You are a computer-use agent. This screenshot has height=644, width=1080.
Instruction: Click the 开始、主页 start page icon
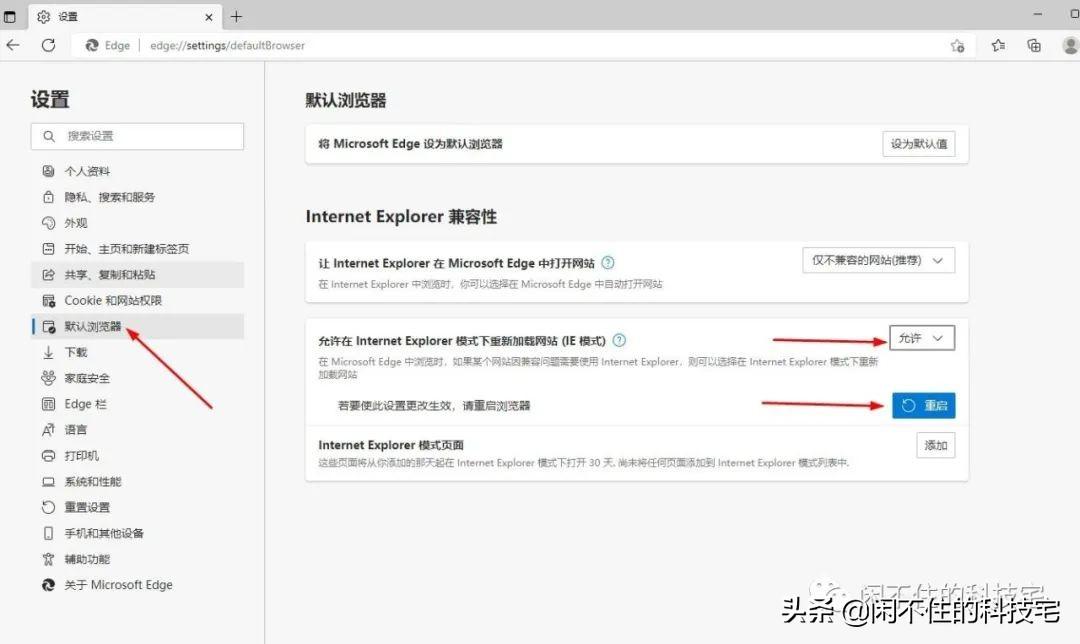click(48, 249)
